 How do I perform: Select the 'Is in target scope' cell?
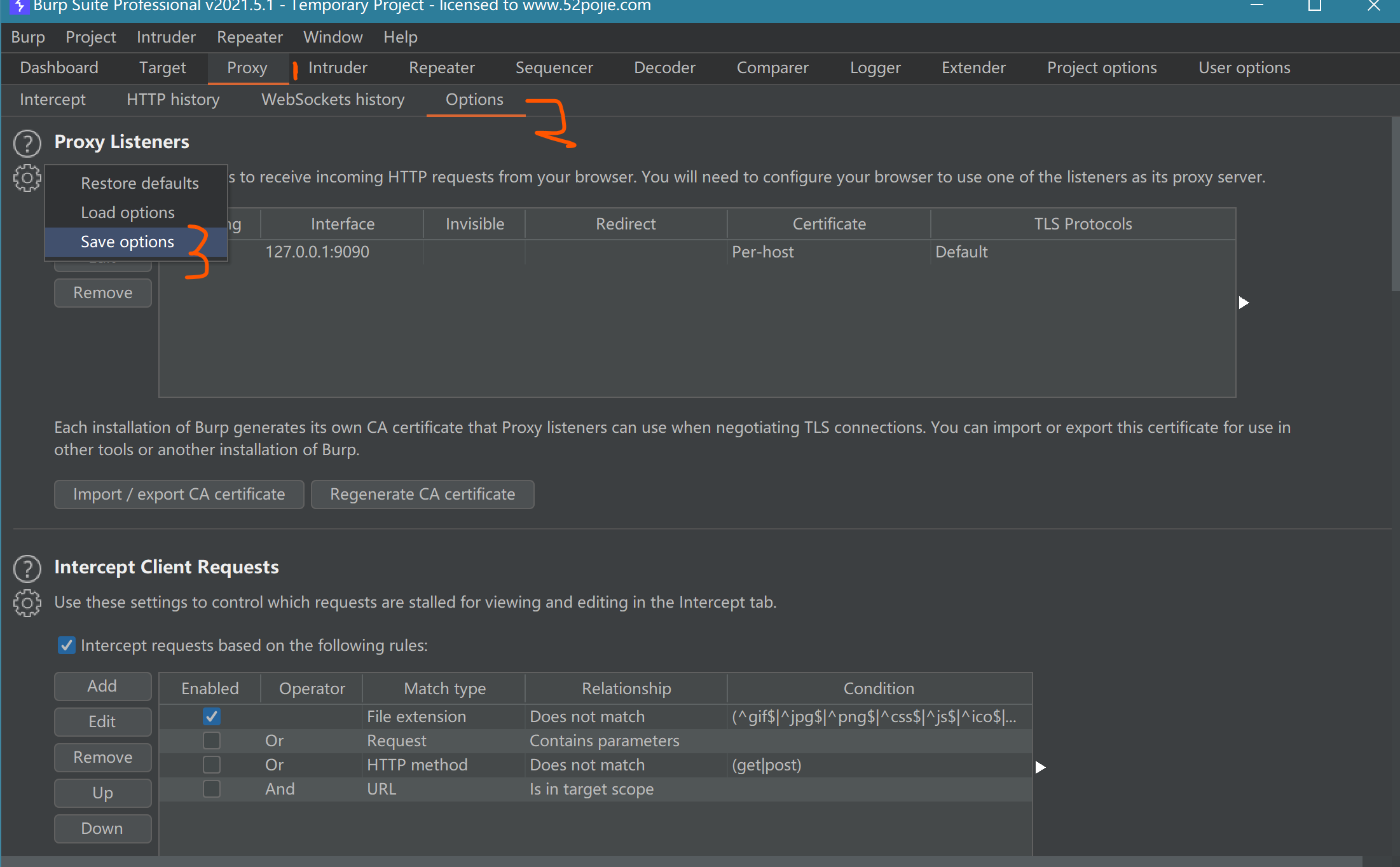point(626,789)
